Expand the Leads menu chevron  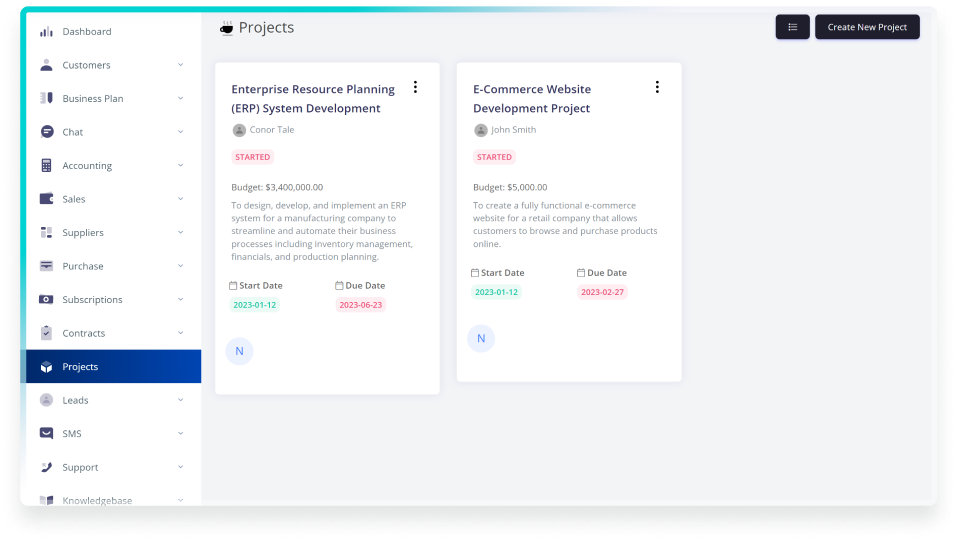pos(180,400)
